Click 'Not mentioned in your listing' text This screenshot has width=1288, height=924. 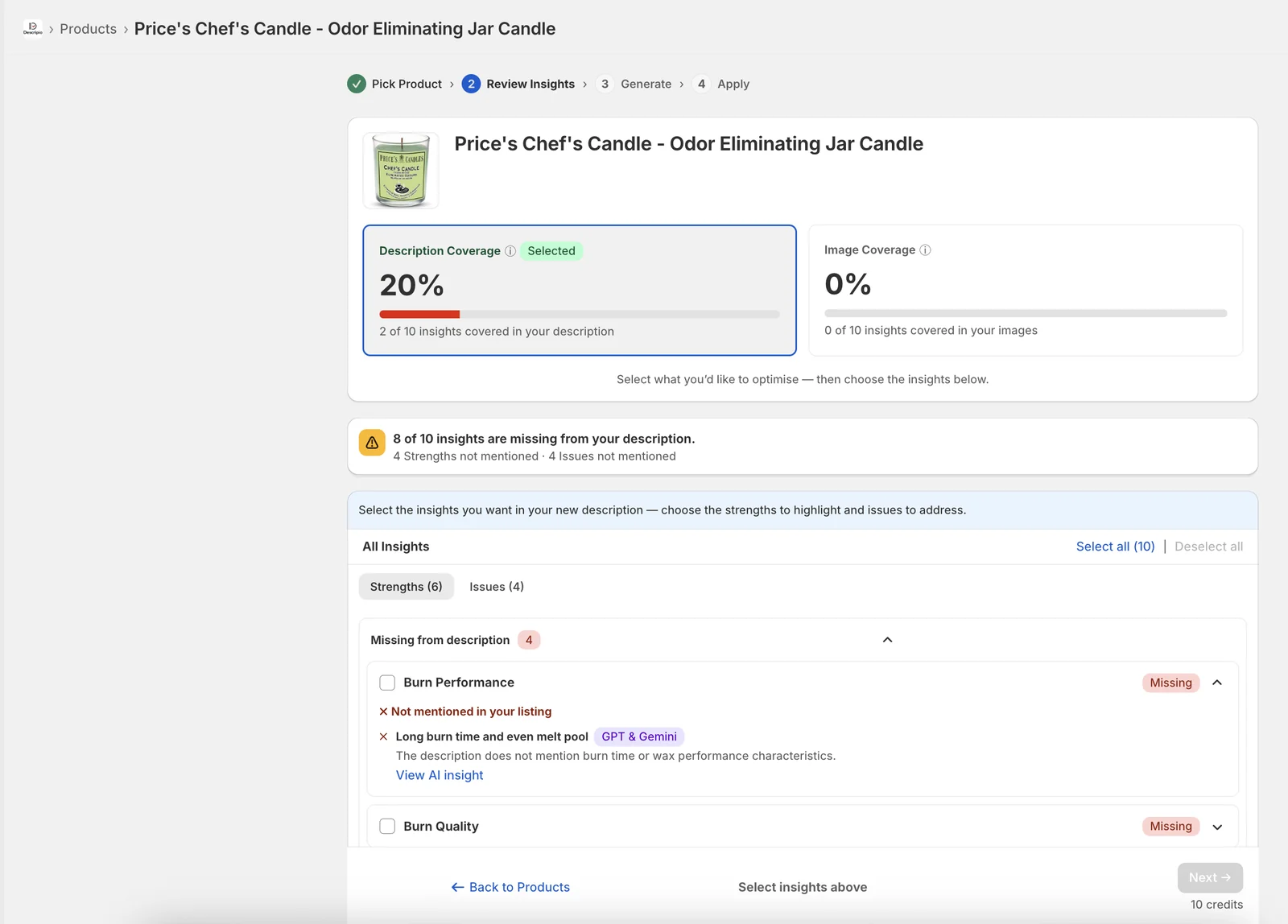(x=471, y=712)
